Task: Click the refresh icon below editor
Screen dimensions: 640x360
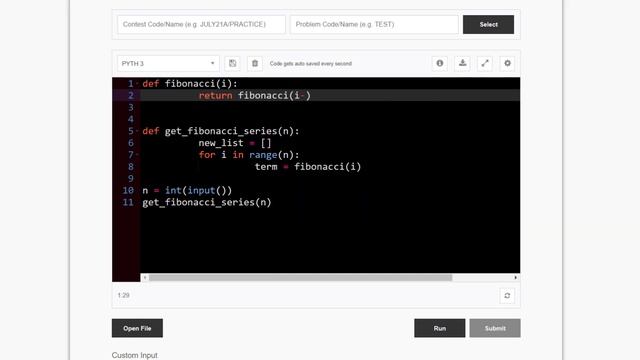Action: coord(507,296)
